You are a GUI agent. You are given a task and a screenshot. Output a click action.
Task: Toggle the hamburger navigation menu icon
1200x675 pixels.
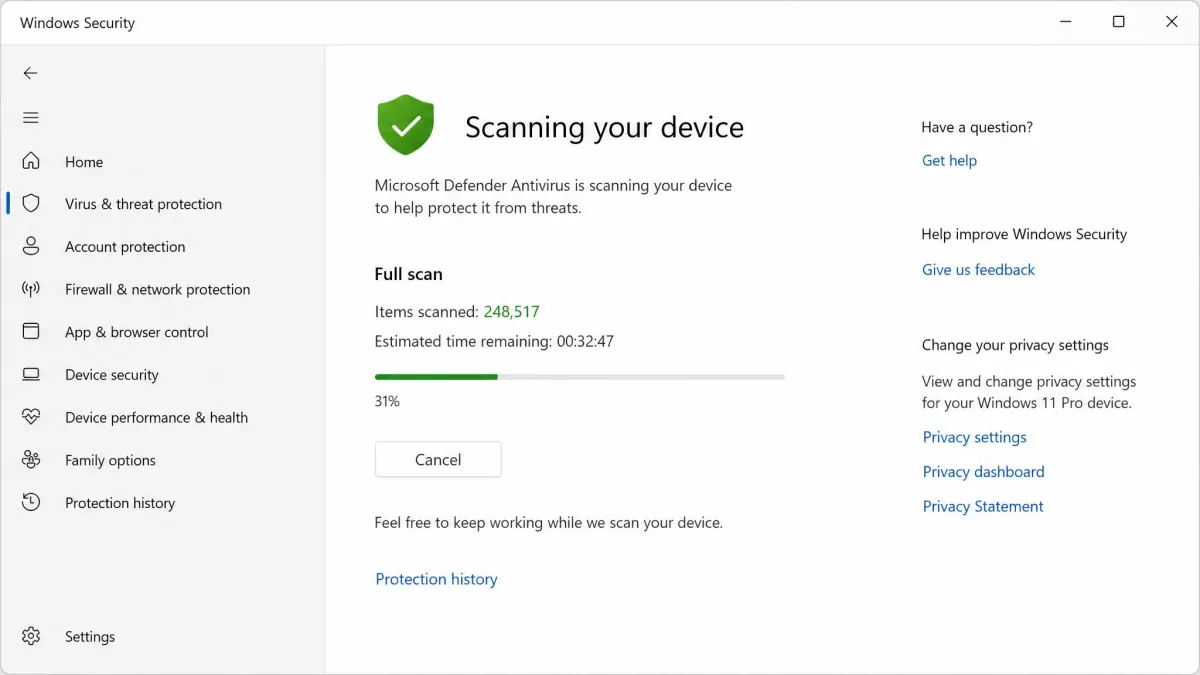[30, 118]
